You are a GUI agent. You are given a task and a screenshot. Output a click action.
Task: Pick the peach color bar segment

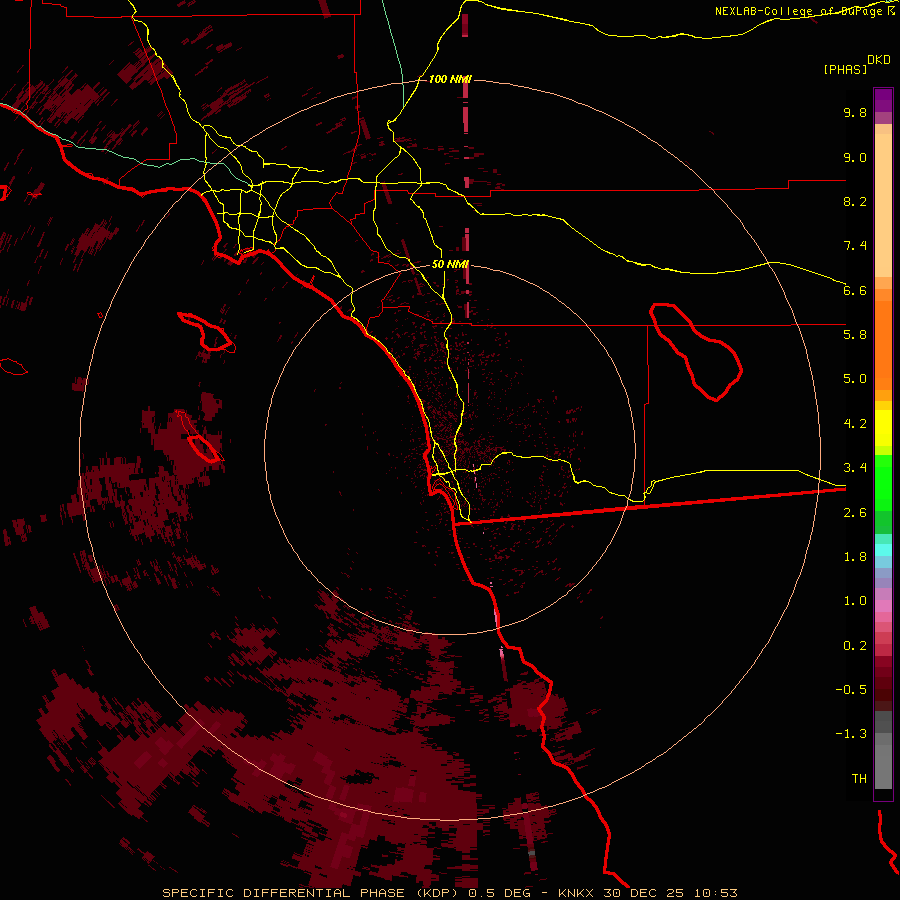(883, 205)
